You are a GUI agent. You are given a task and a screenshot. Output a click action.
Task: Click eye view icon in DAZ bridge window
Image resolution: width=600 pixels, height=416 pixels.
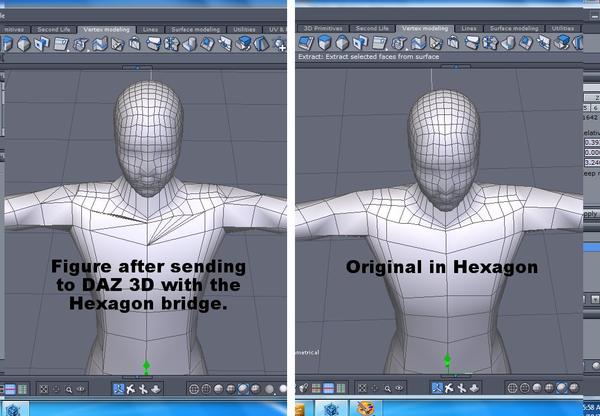[81, 389]
